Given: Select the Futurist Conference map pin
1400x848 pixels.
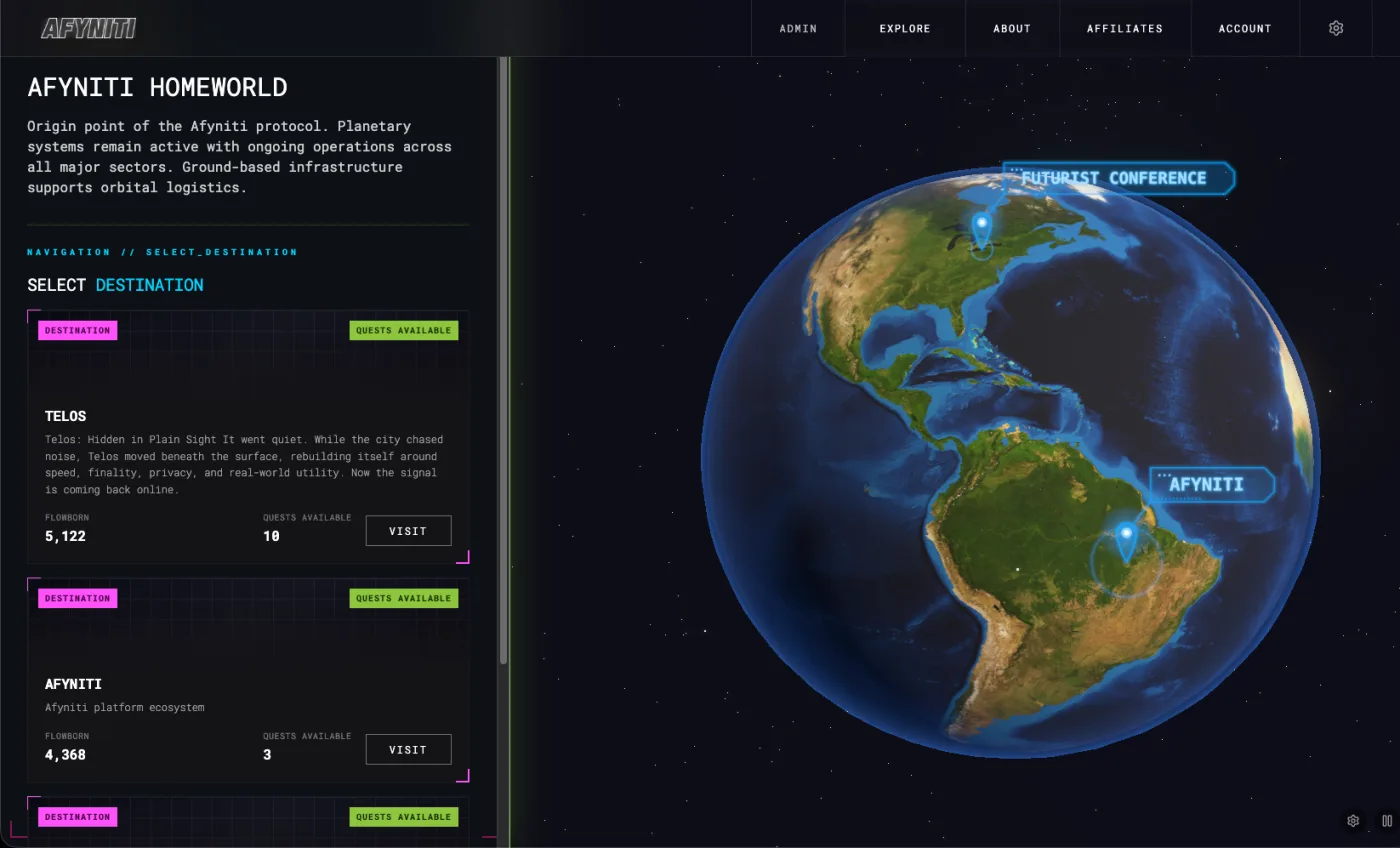Looking at the screenshot, I should (982, 230).
